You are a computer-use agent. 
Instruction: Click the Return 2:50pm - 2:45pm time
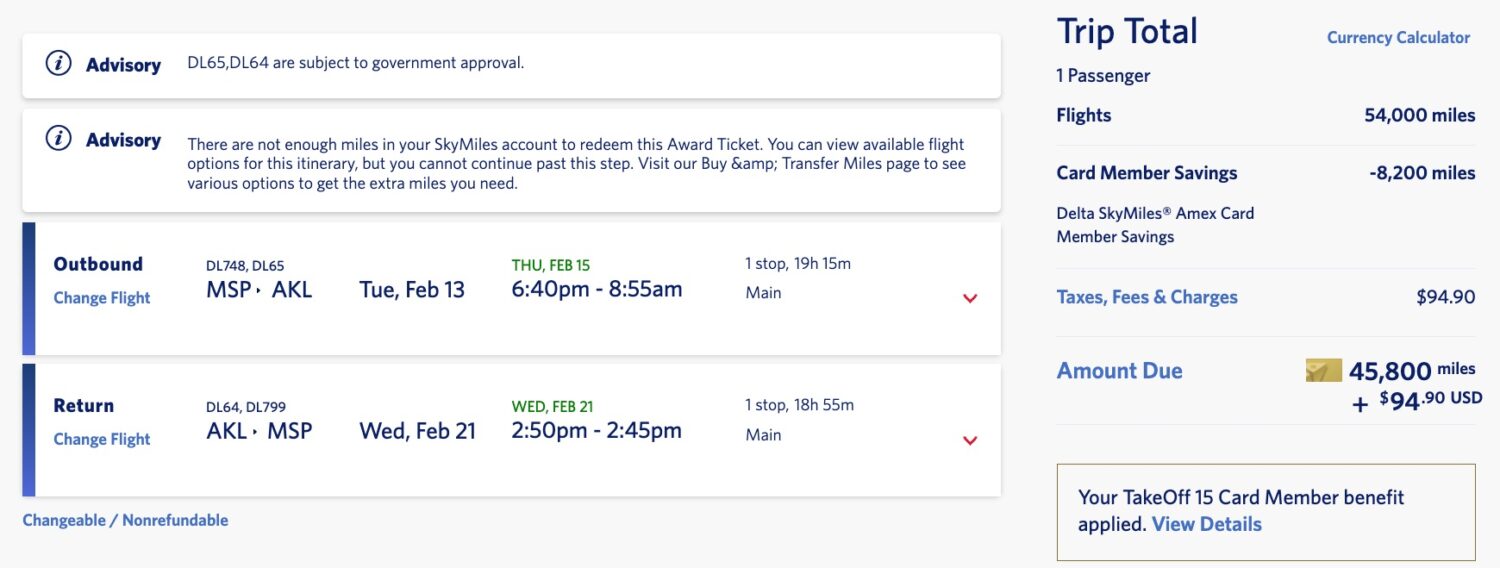(x=597, y=431)
